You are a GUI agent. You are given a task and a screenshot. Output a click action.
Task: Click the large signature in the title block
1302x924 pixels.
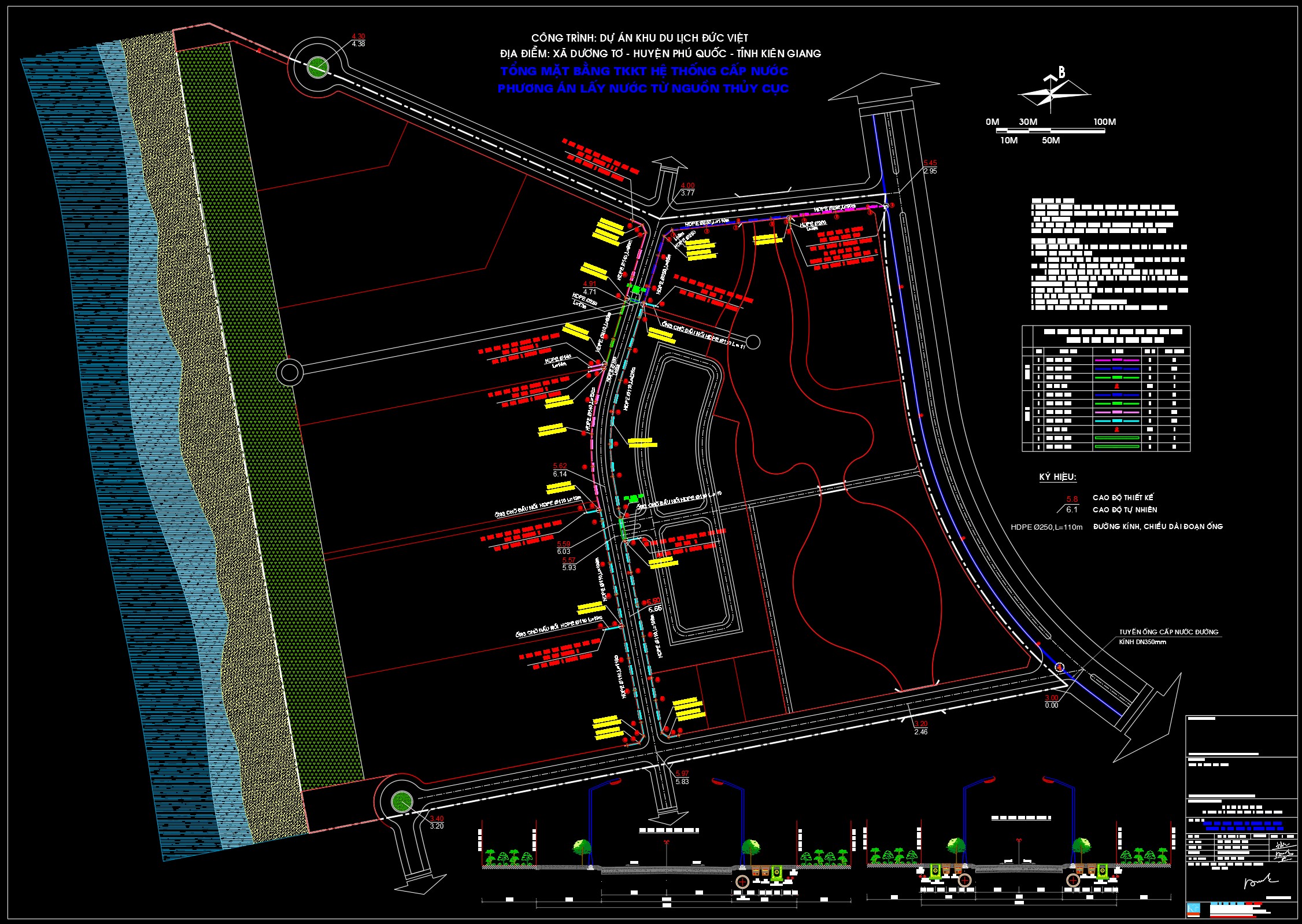(1260, 881)
